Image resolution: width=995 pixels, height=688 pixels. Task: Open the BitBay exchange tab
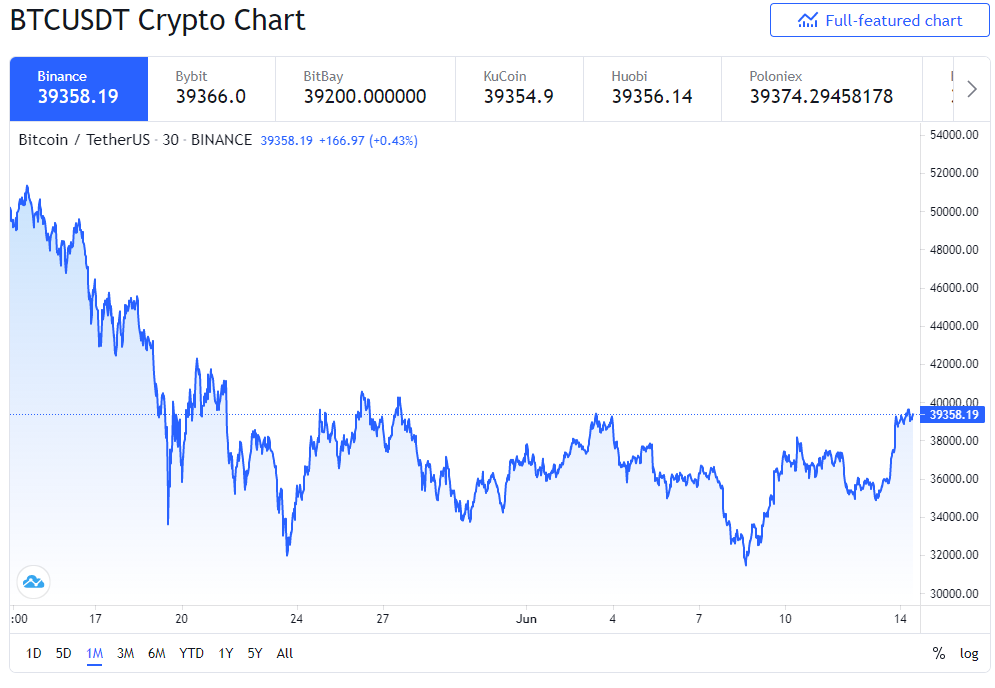(365, 89)
